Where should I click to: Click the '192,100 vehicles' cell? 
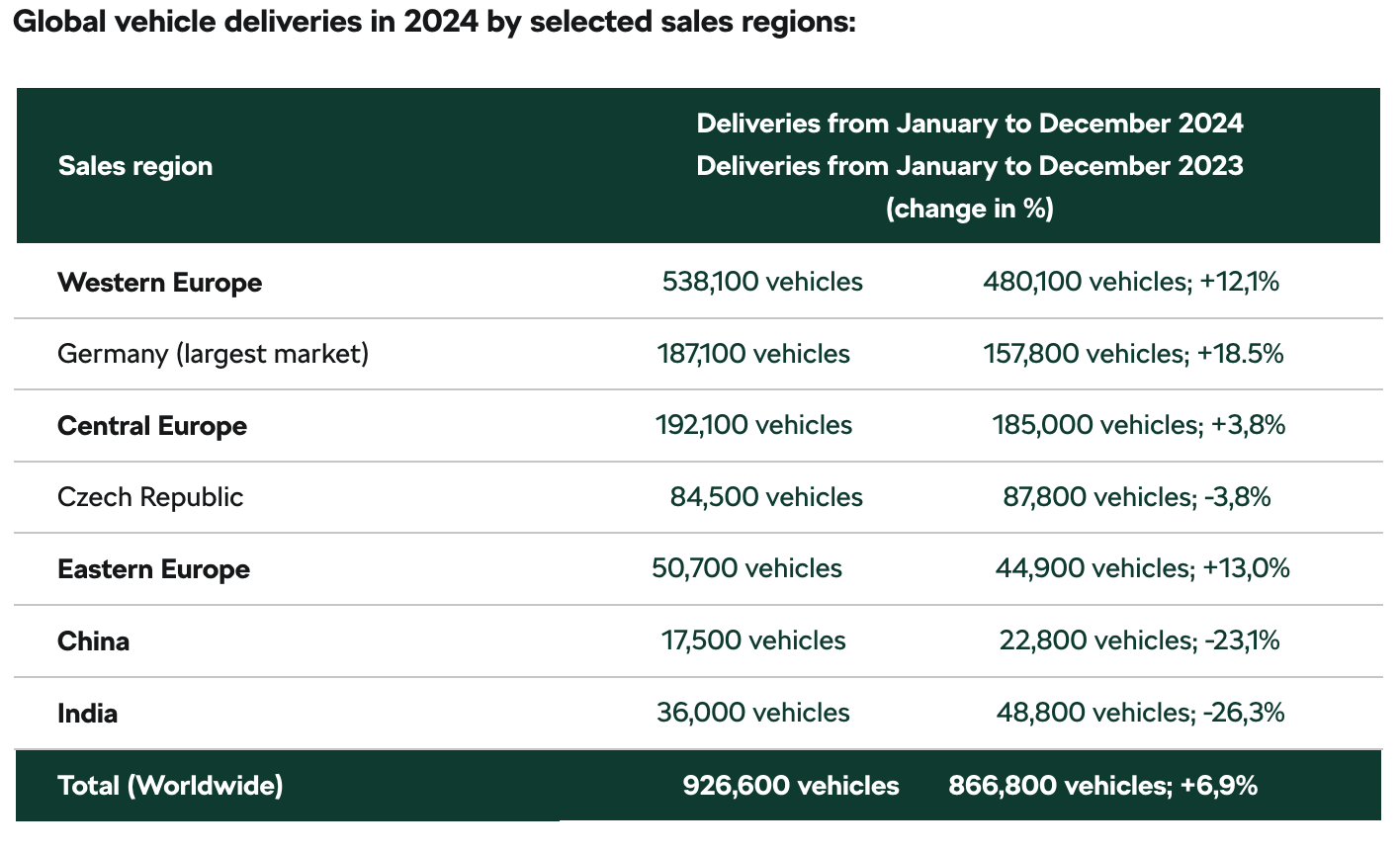coord(753,425)
